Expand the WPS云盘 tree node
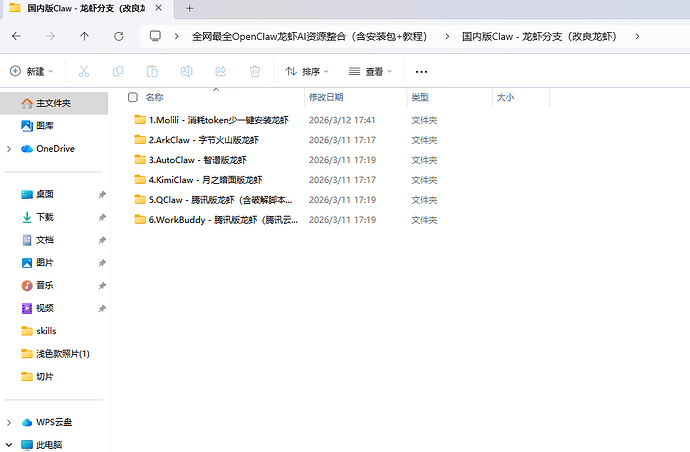The height and width of the screenshot is (452, 690). [9, 423]
